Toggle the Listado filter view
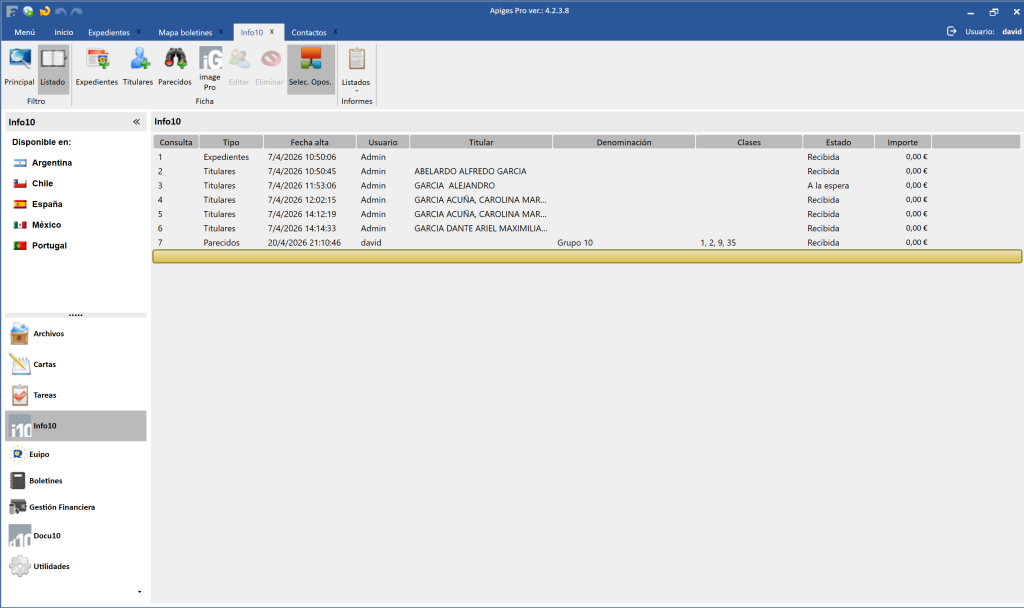Viewport: 1024px width, 608px height. click(x=53, y=67)
